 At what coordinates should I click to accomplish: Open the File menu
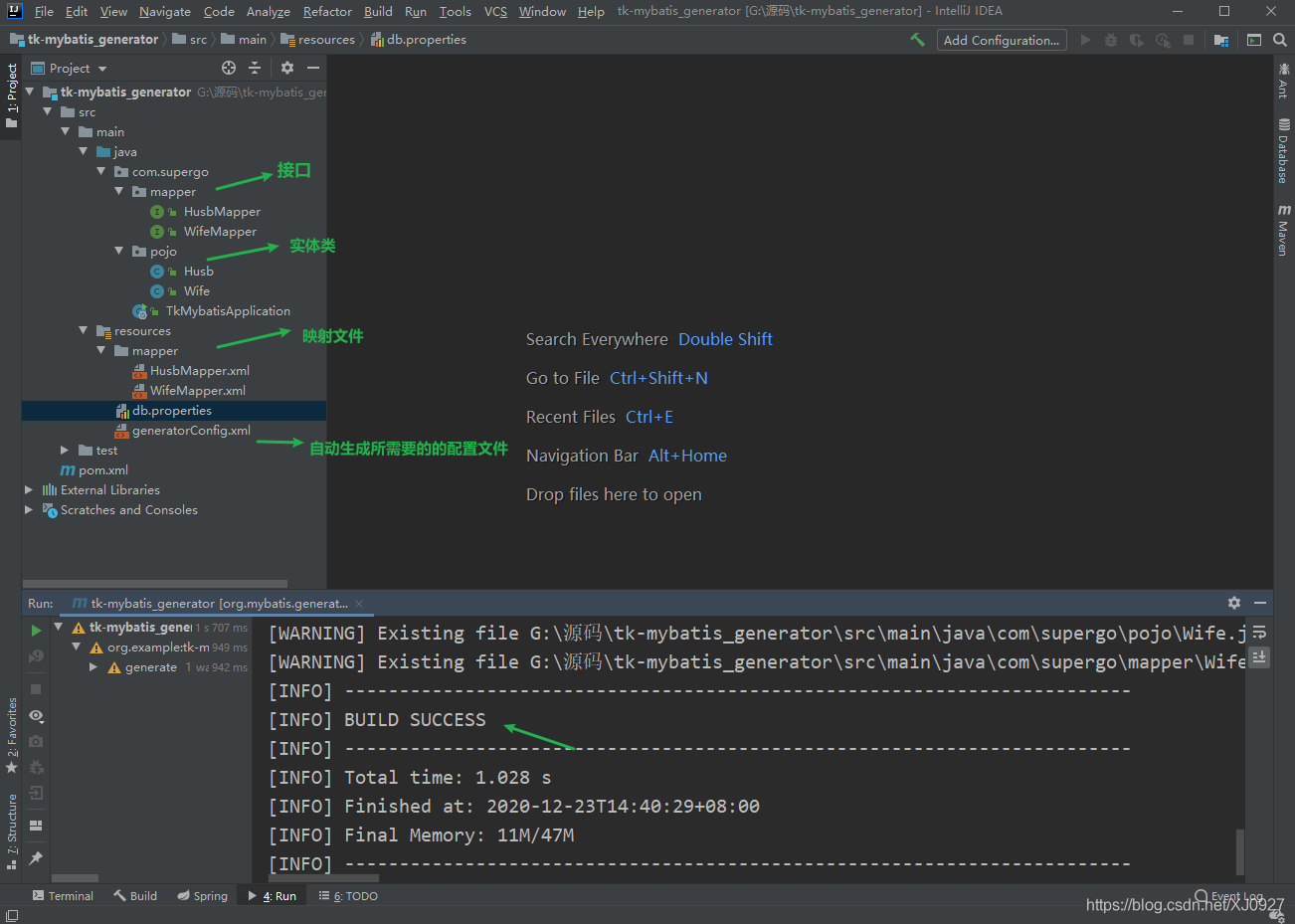(44, 11)
